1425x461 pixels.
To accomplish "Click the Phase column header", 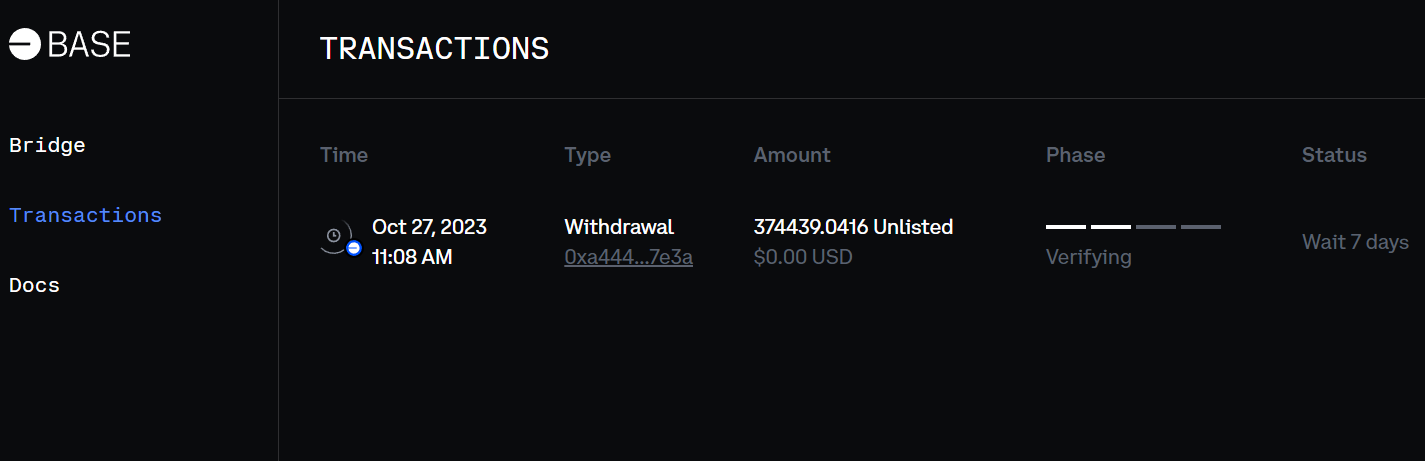I will (x=1075, y=155).
